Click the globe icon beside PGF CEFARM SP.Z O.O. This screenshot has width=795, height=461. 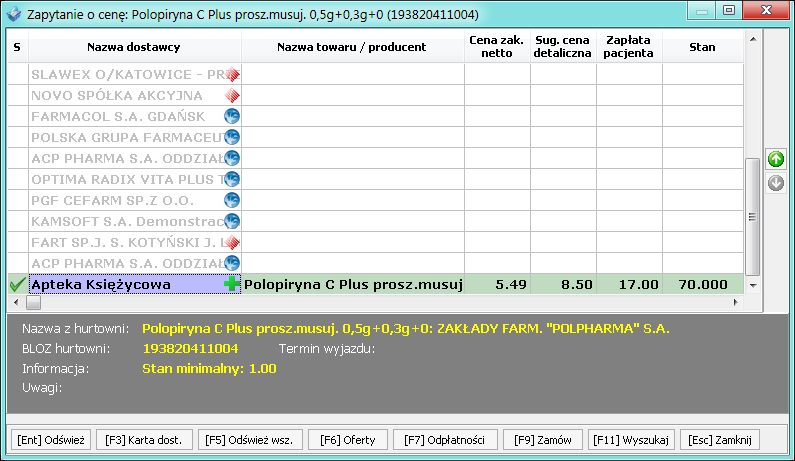coord(232,200)
